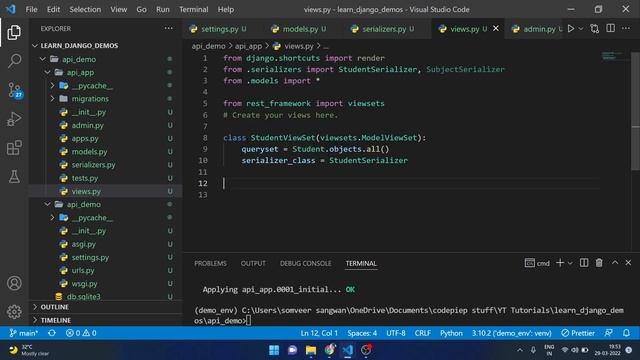Change interpreter 3.10.2 demo_env venv

[511, 333]
